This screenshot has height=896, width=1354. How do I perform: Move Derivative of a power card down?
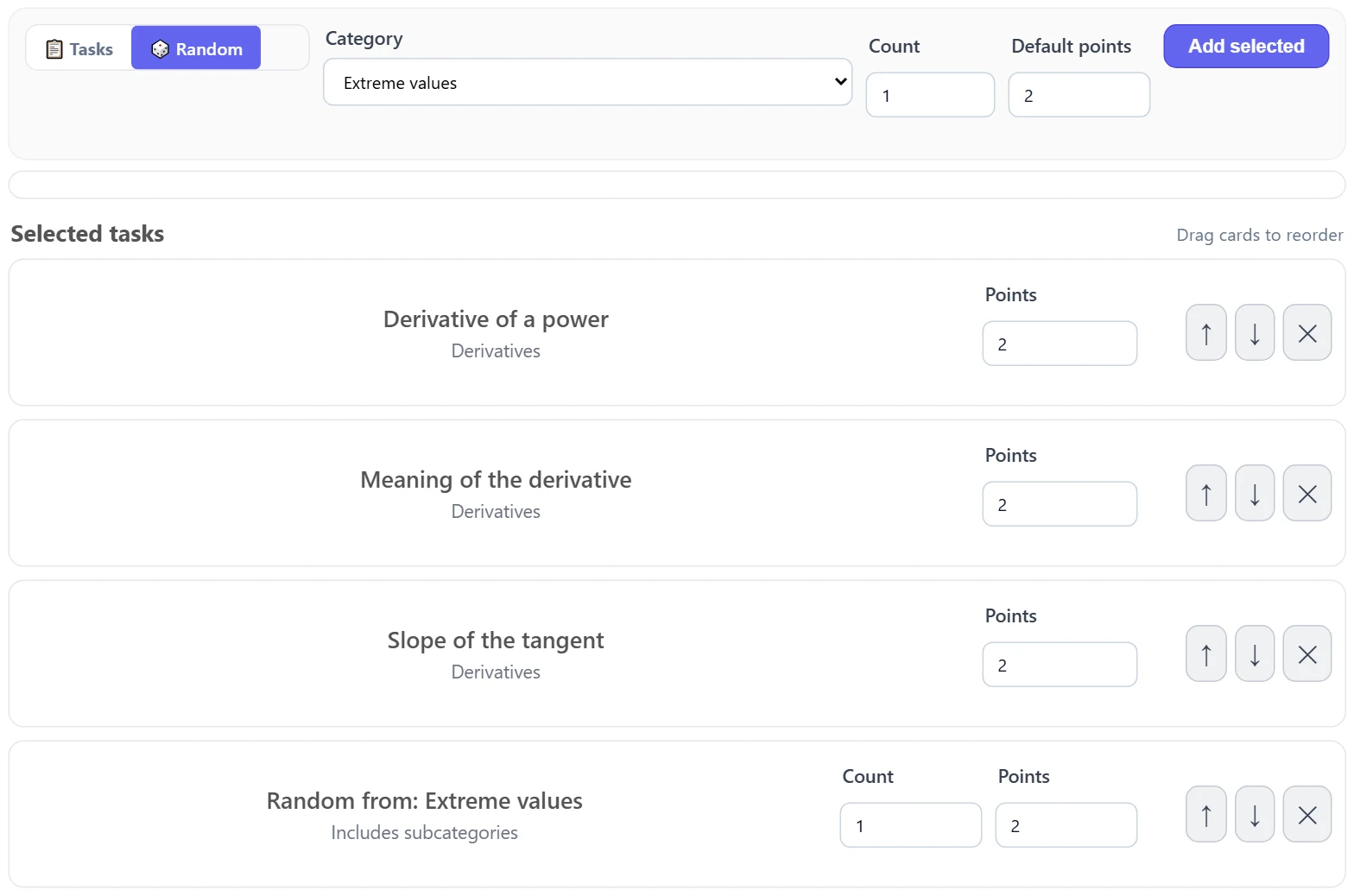click(1255, 332)
